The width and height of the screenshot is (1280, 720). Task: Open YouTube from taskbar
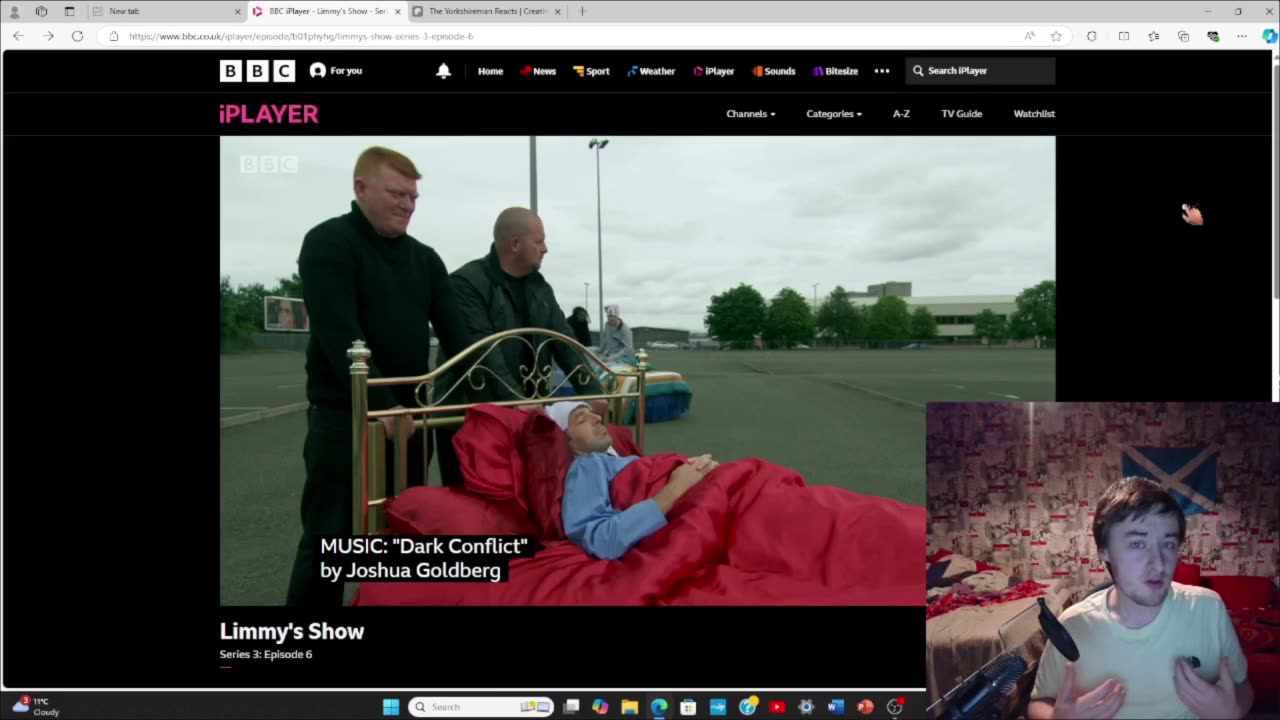coord(777,707)
